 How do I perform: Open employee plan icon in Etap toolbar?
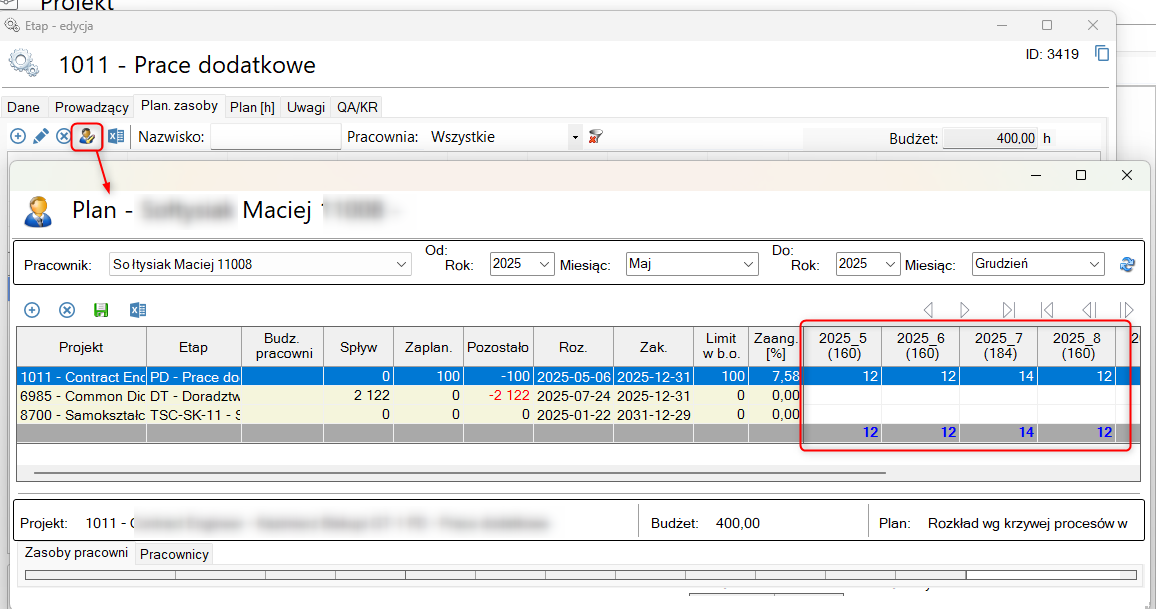tap(87, 136)
